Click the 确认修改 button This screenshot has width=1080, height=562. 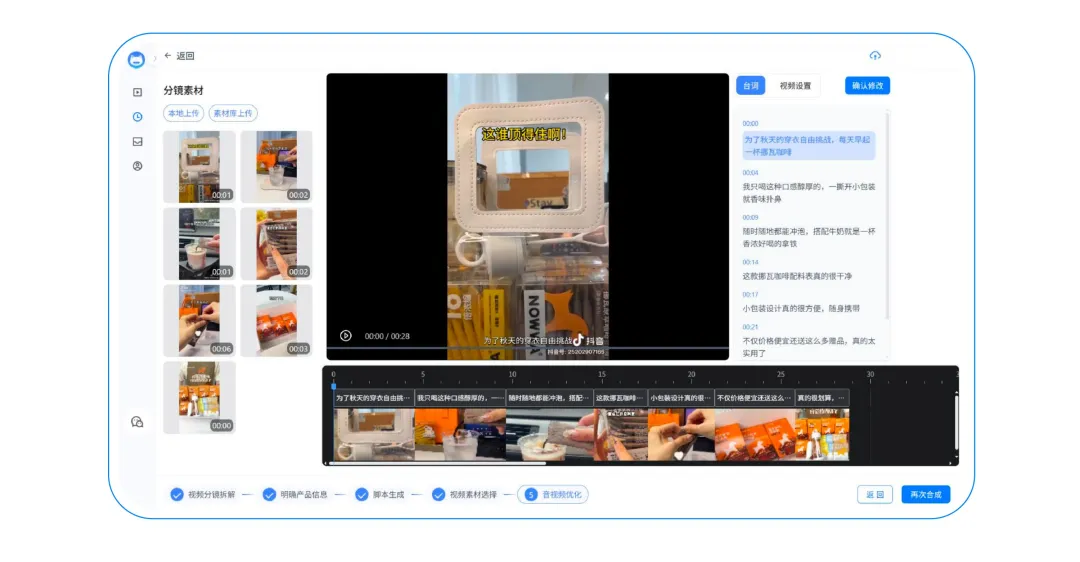867,86
